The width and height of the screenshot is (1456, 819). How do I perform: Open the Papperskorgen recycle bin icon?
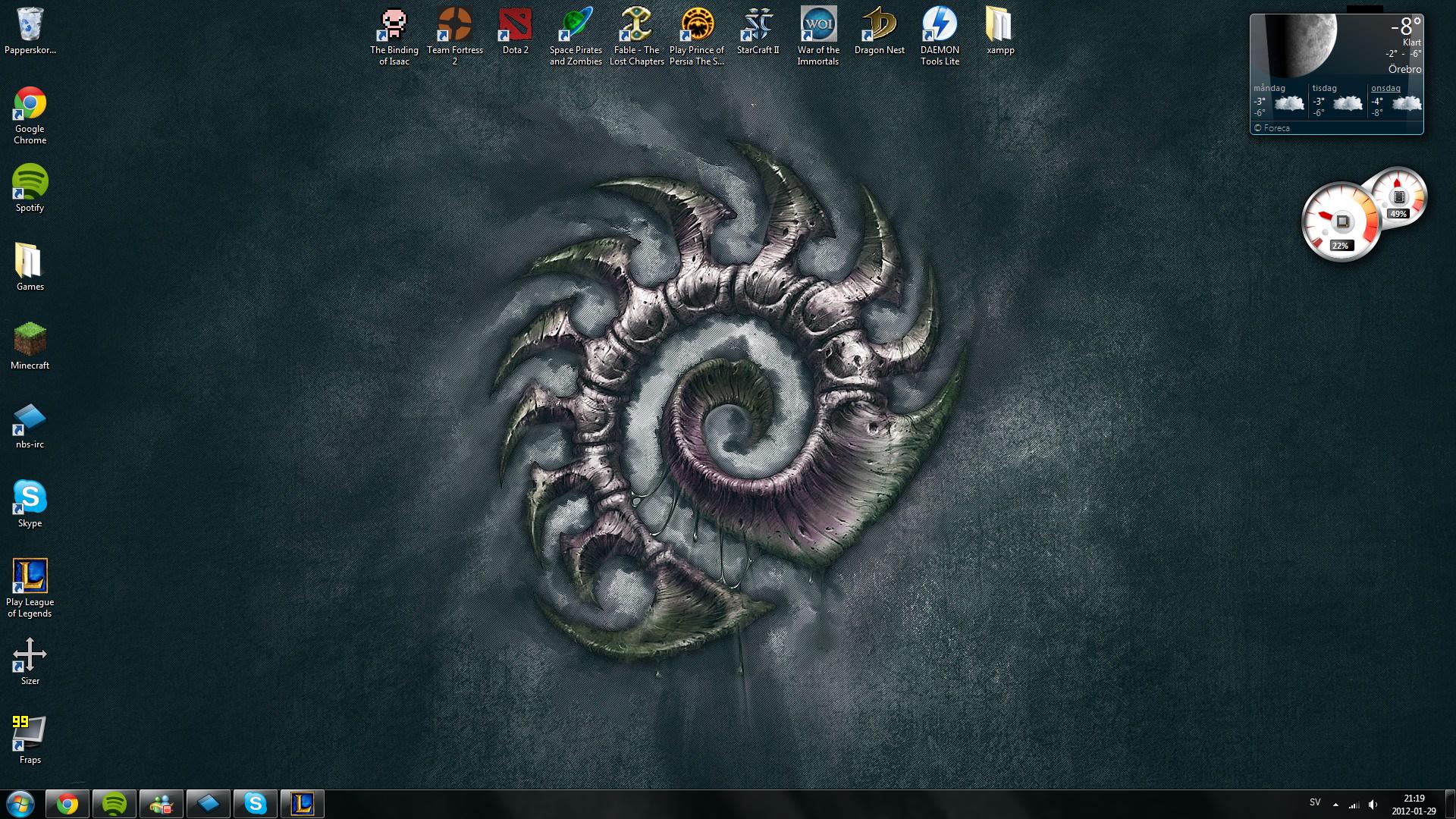30,30
